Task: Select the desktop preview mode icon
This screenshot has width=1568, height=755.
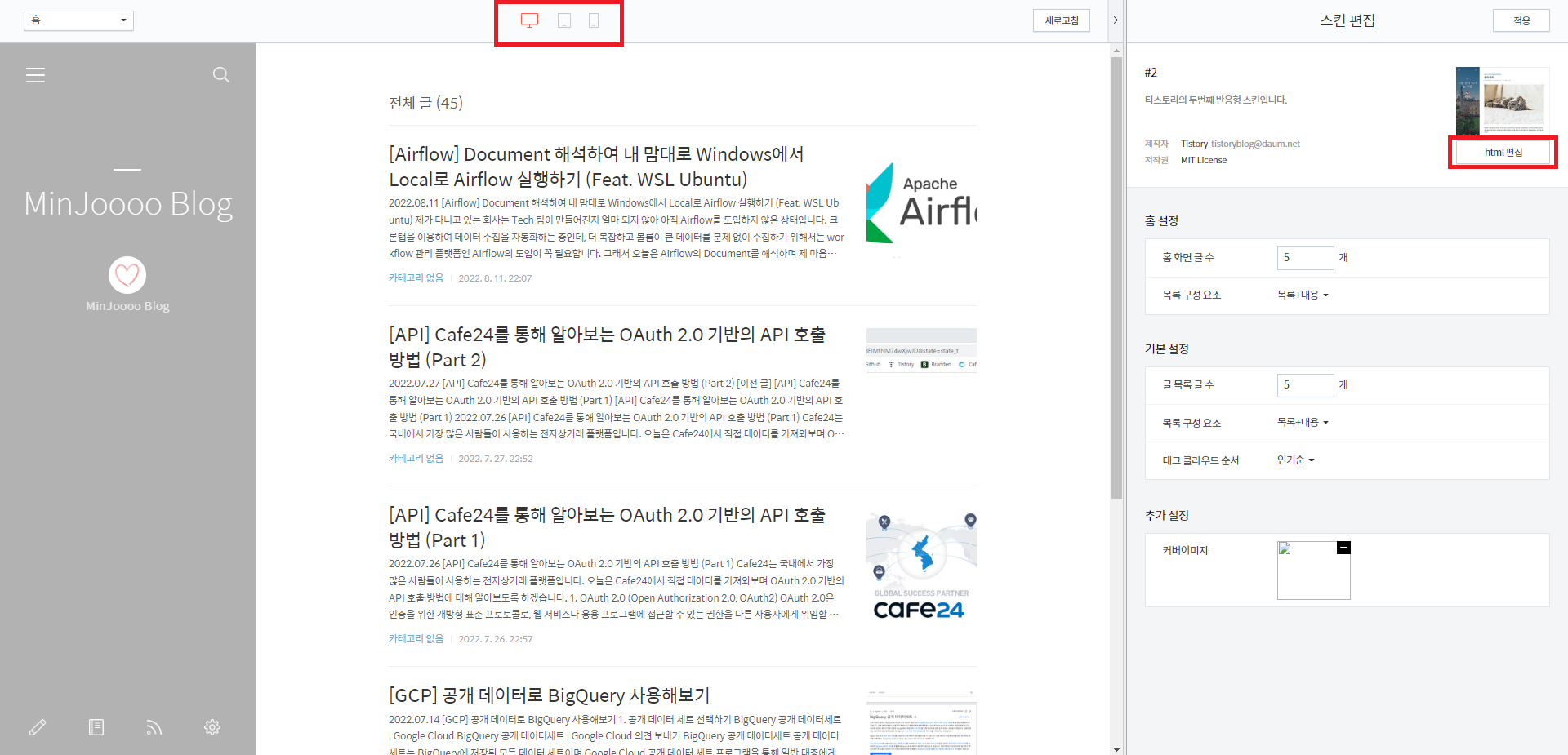Action: click(x=529, y=20)
